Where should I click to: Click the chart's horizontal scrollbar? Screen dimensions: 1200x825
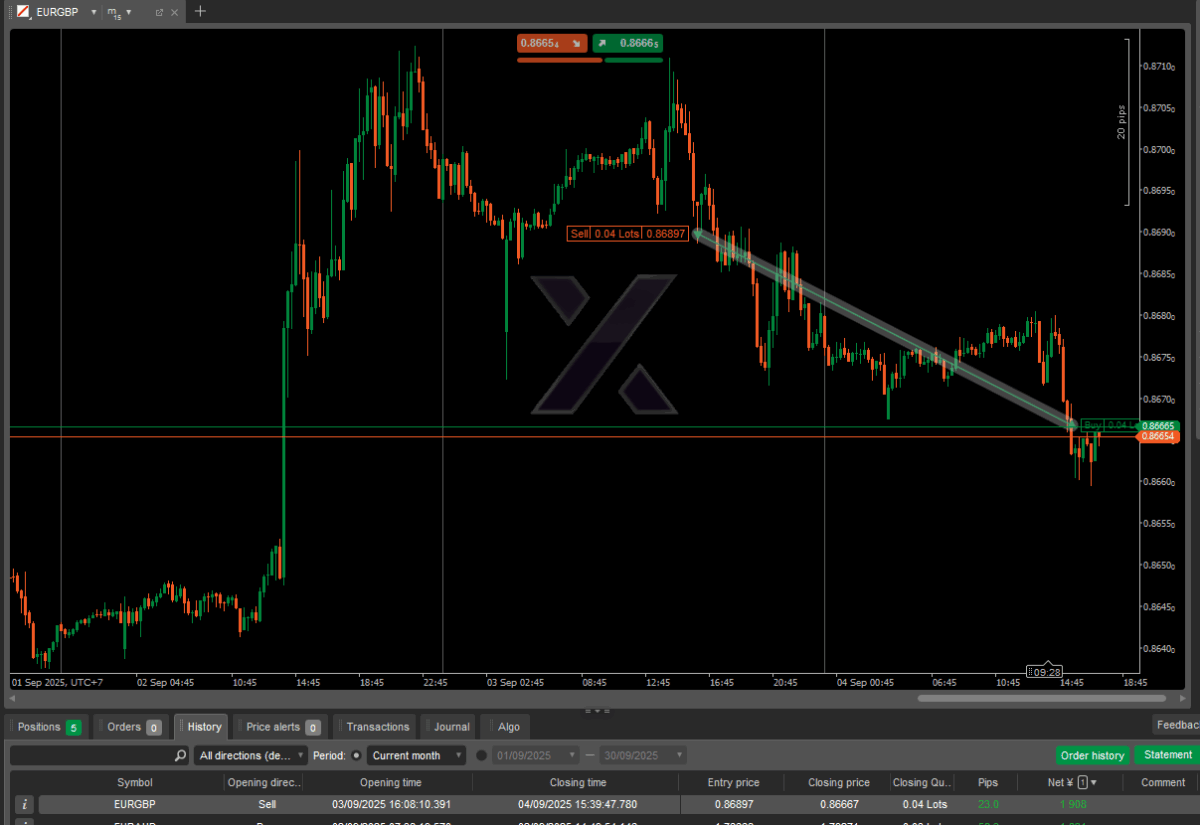point(1040,698)
